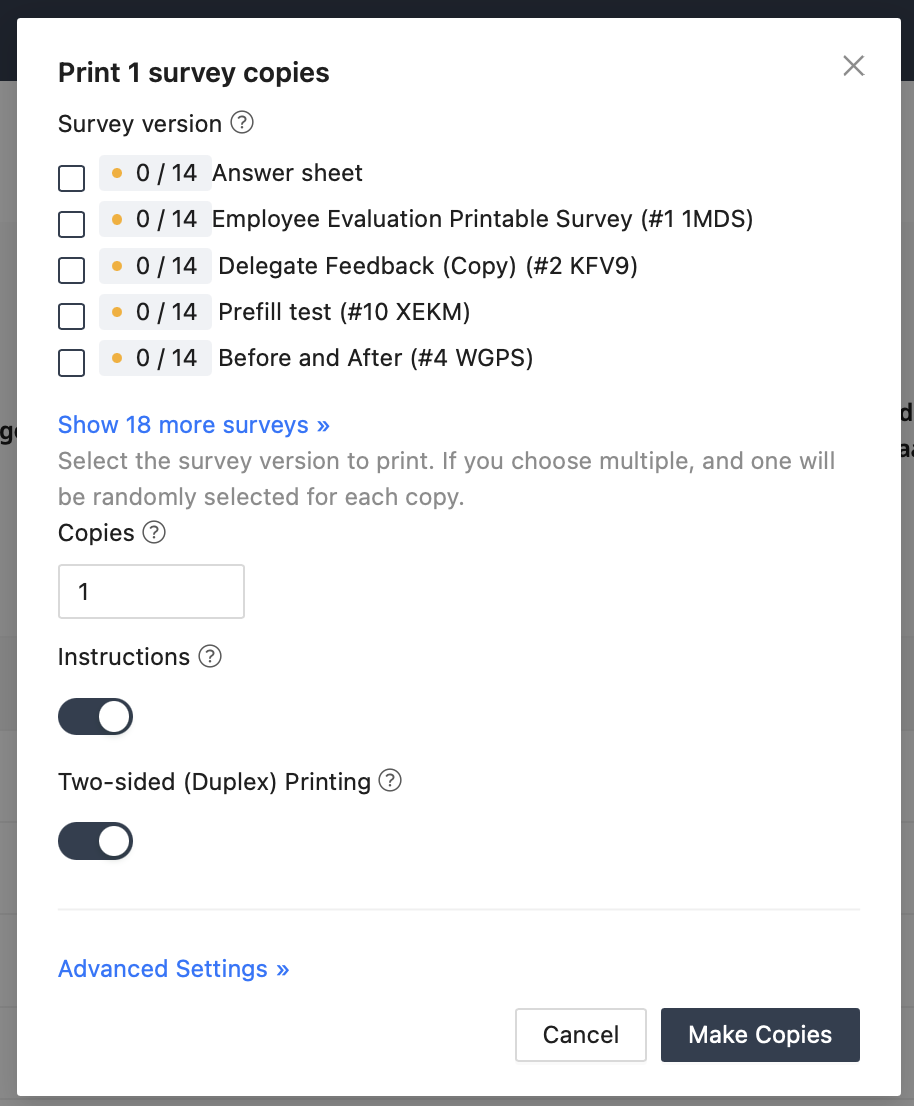Select the Before and After survey checkbox
Screen dimensions: 914x1106
(72, 362)
